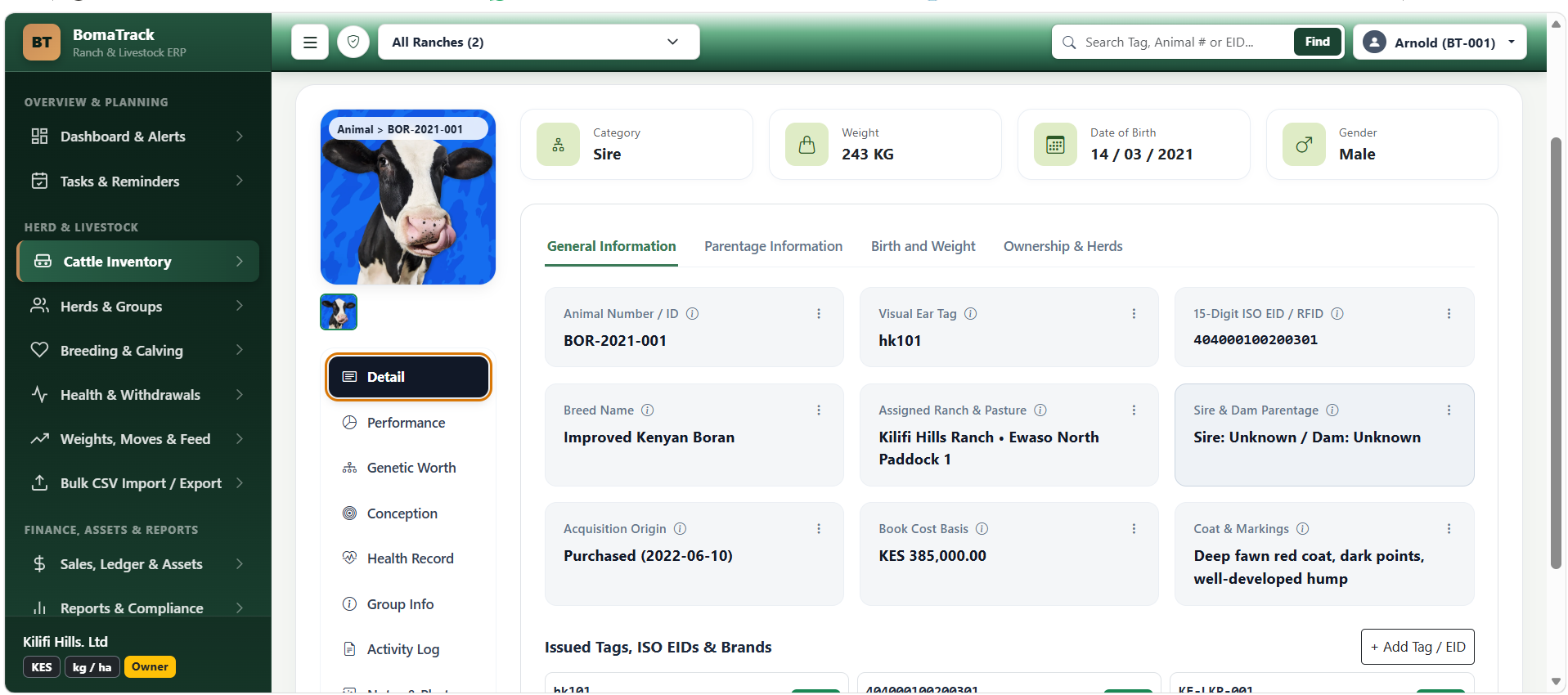This screenshot has height=695, width=1568.
Task: Click the BT logo badge
Action: pos(42,42)
